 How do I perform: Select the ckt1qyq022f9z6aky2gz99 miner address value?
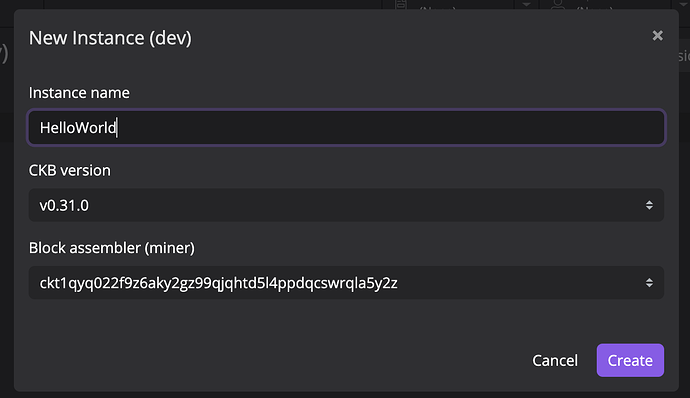pyautogui.click(x=219, y=283)
